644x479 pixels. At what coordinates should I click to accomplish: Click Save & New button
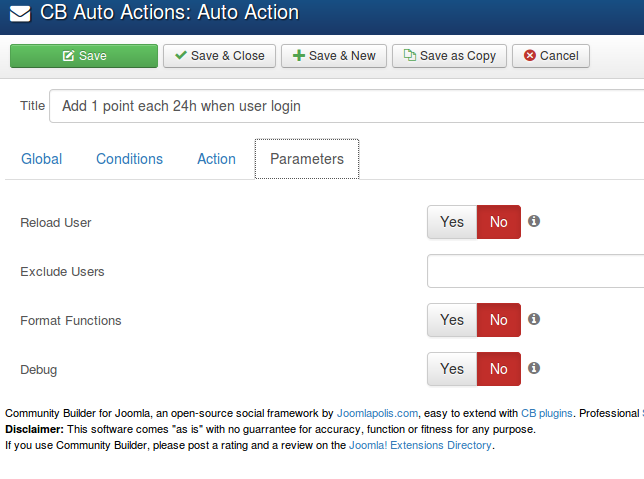(334, 56)
